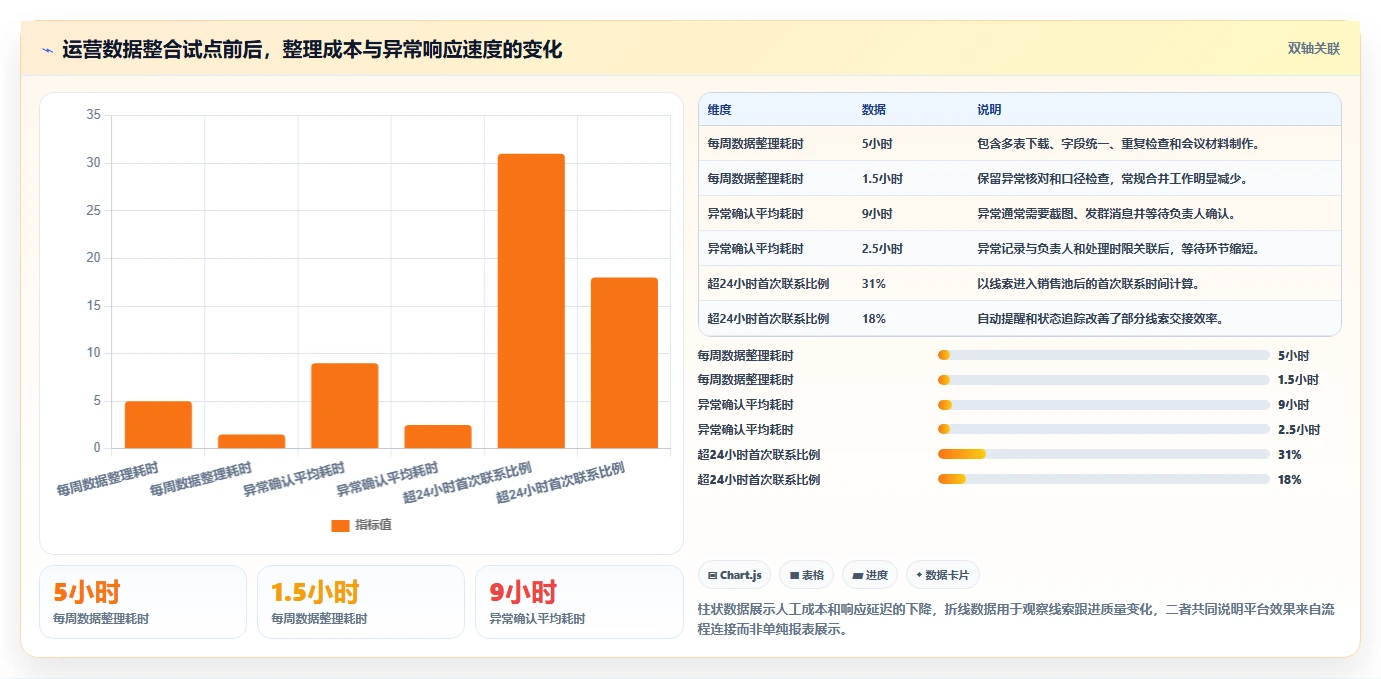Click the progress bar labeled 1.5小时

(1104, 380)
